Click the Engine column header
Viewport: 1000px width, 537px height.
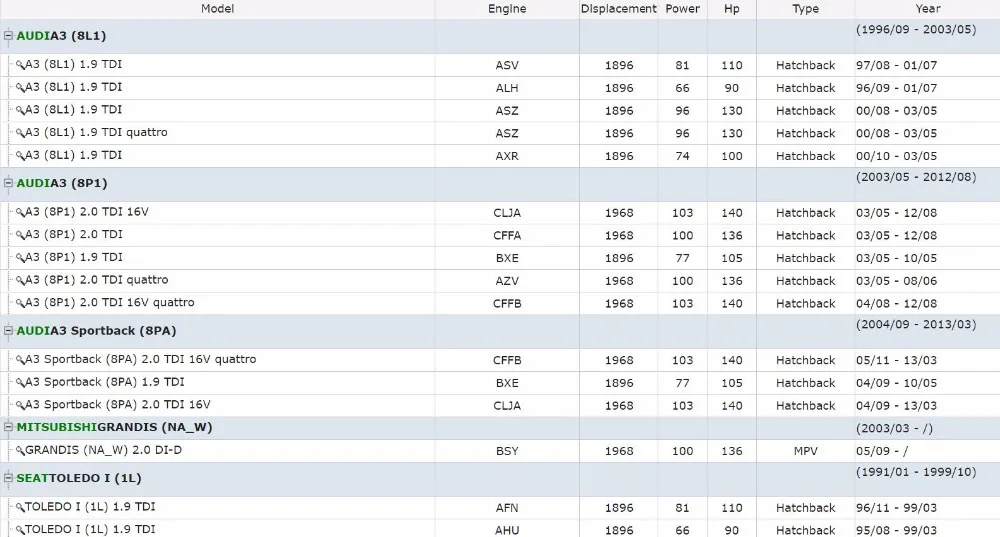(x=507, y=9)
